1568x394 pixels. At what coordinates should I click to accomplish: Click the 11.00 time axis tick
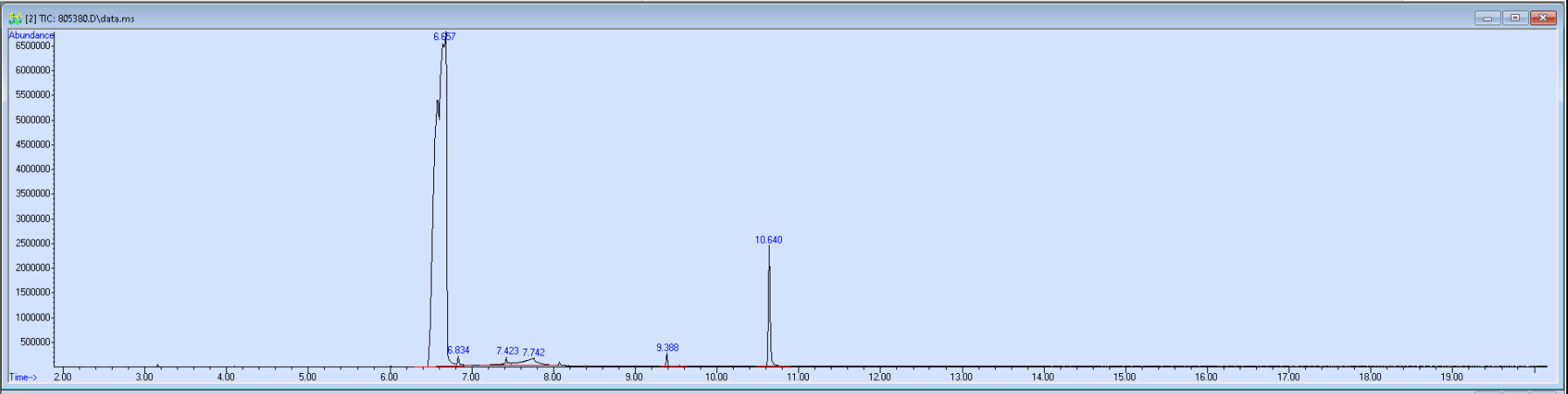pos(798,377)
